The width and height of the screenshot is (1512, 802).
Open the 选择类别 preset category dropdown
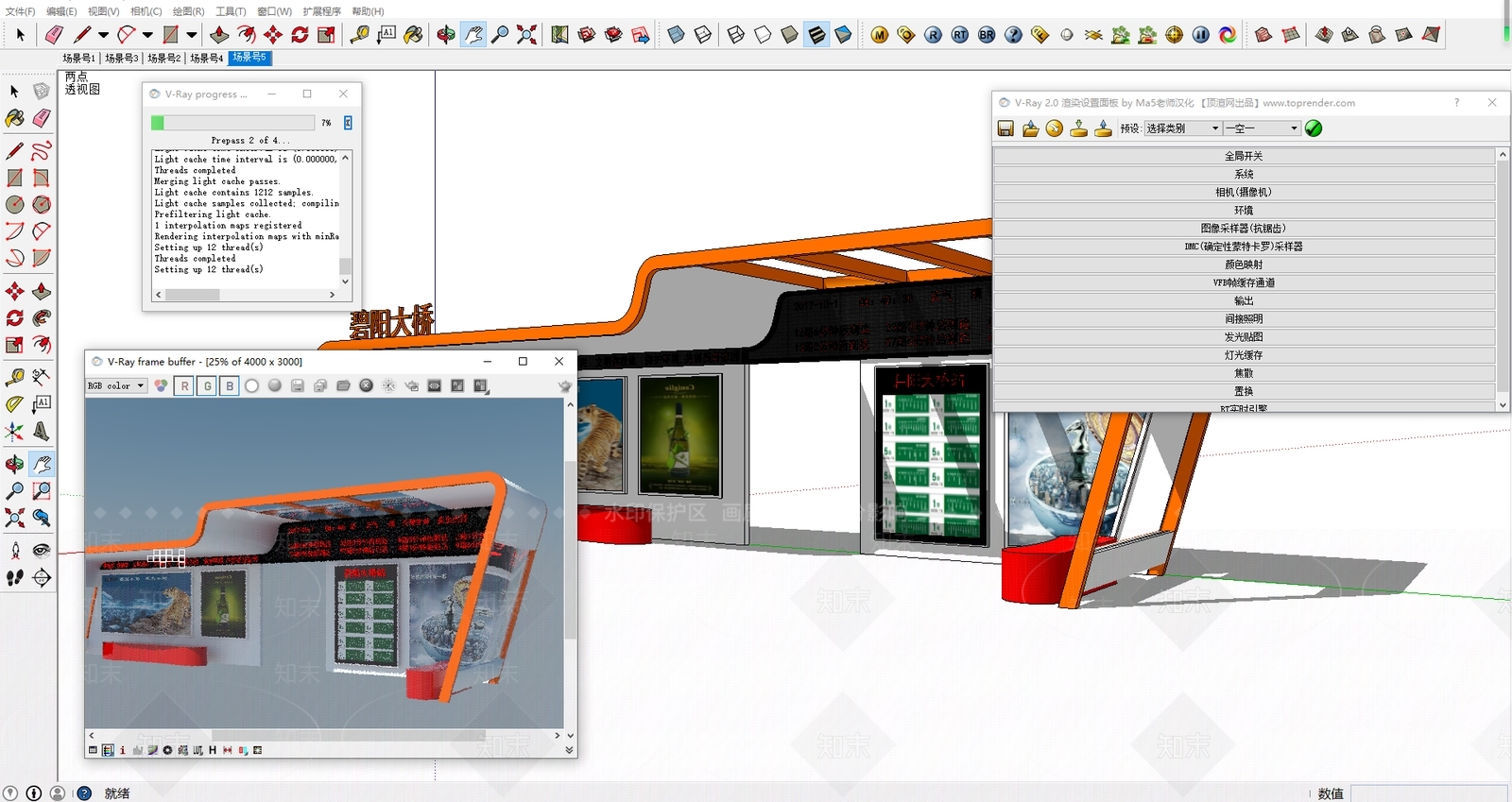click(1182, 128)
